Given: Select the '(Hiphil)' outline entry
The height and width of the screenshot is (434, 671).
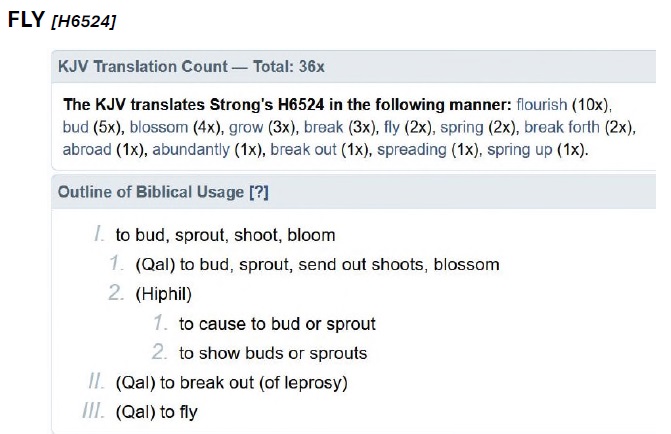Looking at the screenshot, I should (163, 294).
